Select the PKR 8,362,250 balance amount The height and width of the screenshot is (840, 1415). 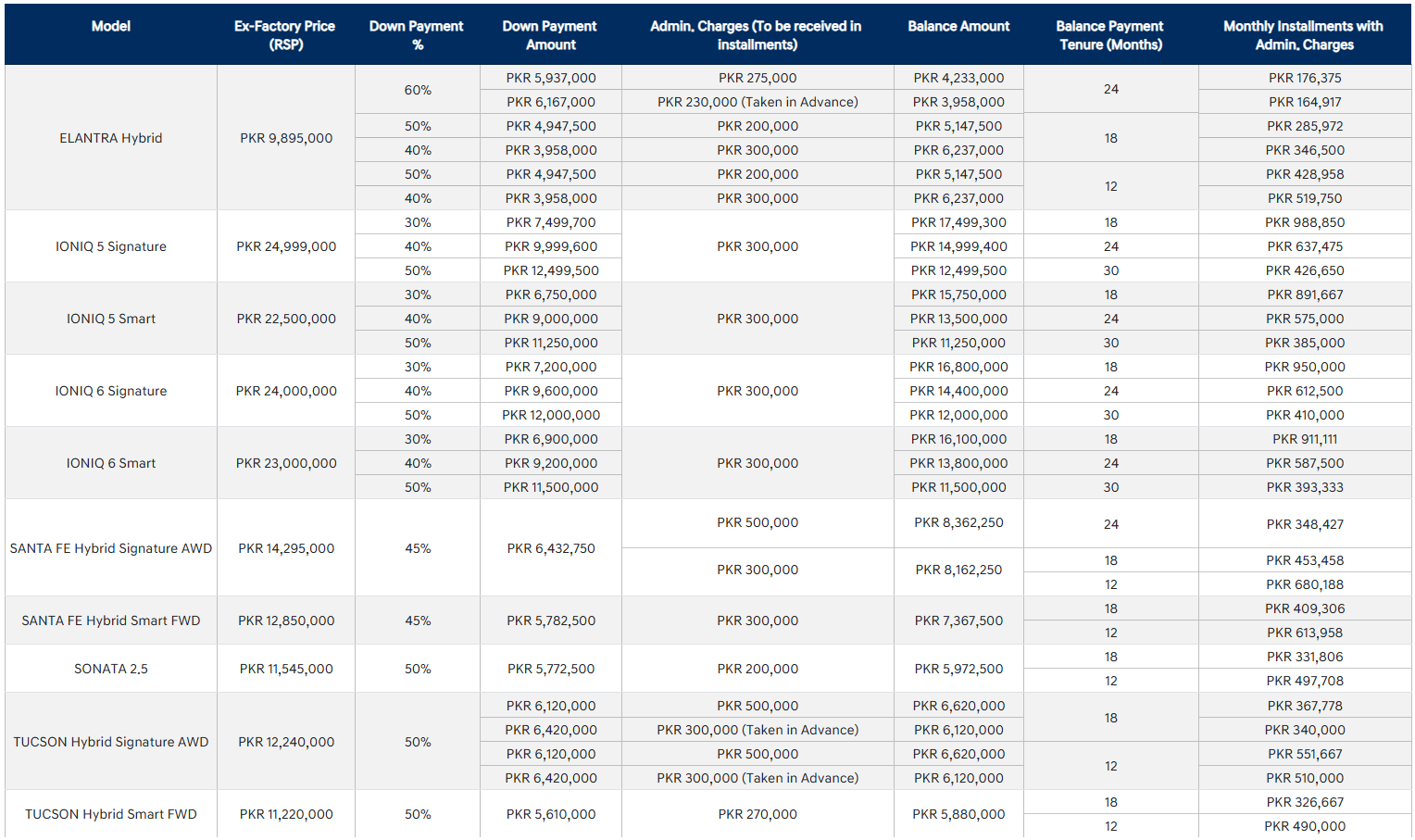point(958,522)
